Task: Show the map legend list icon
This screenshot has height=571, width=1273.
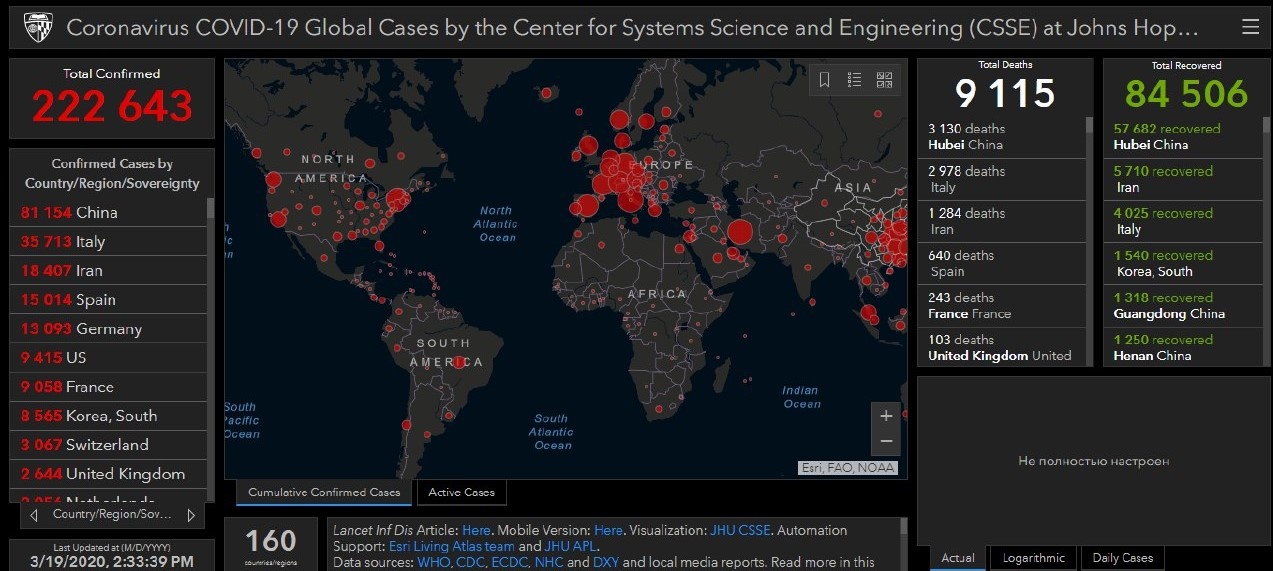Action: point(854,80)
